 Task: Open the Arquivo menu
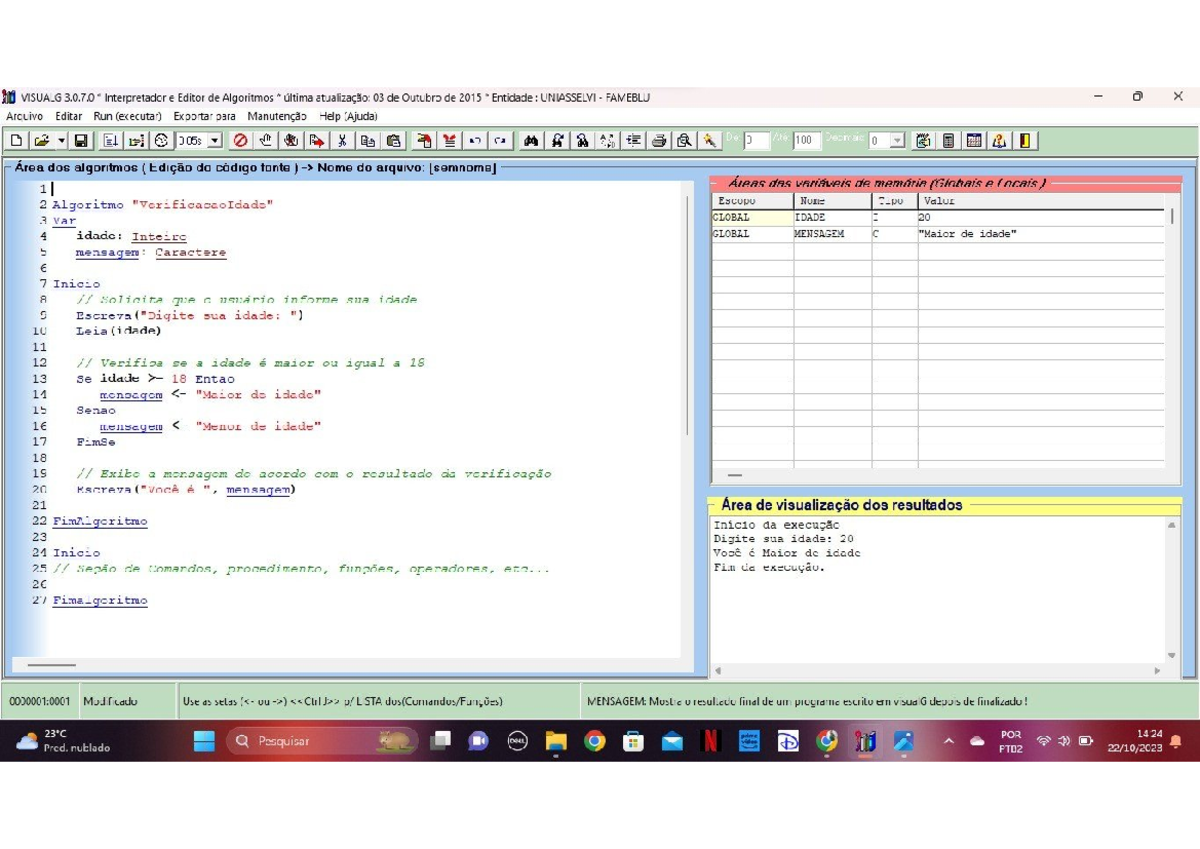24,116
